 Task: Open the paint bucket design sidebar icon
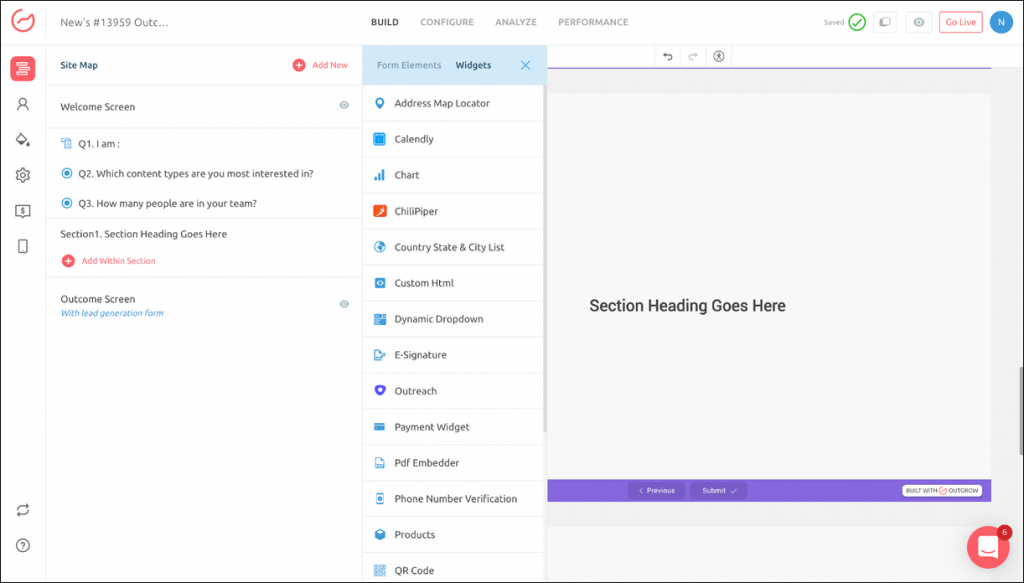23,139
